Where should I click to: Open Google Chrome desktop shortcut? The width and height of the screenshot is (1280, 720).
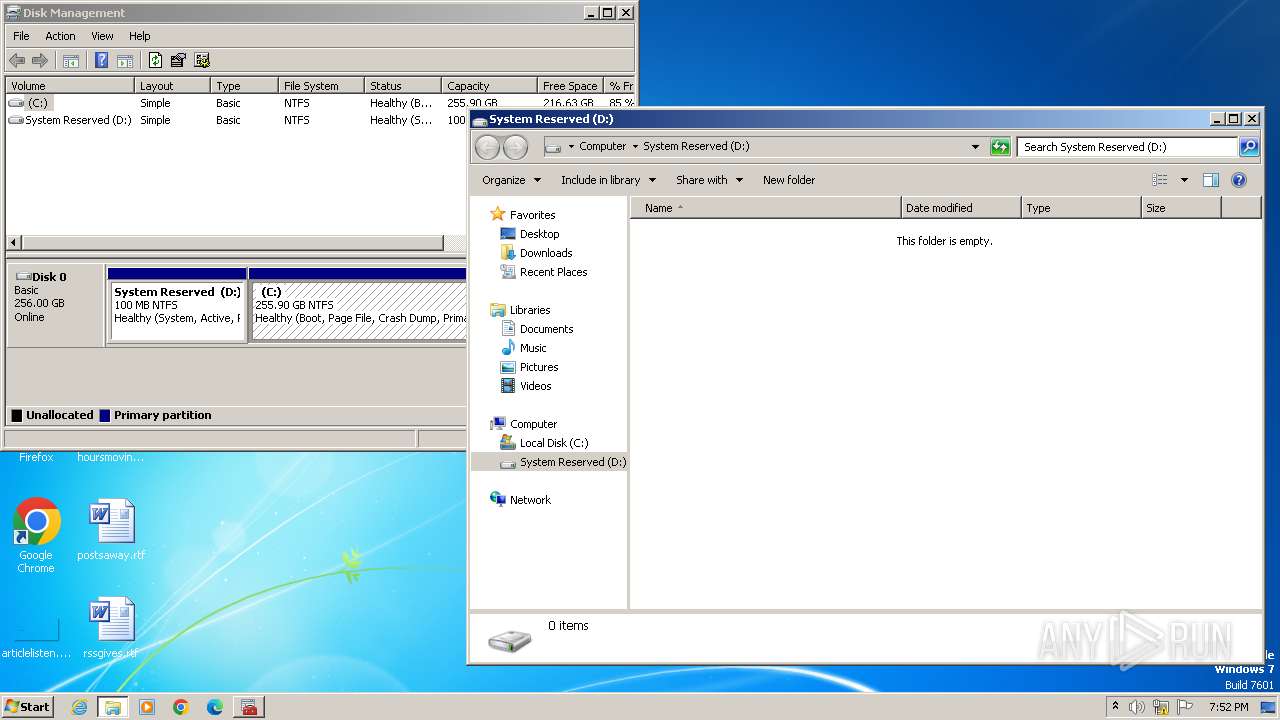tap(36, 536)
